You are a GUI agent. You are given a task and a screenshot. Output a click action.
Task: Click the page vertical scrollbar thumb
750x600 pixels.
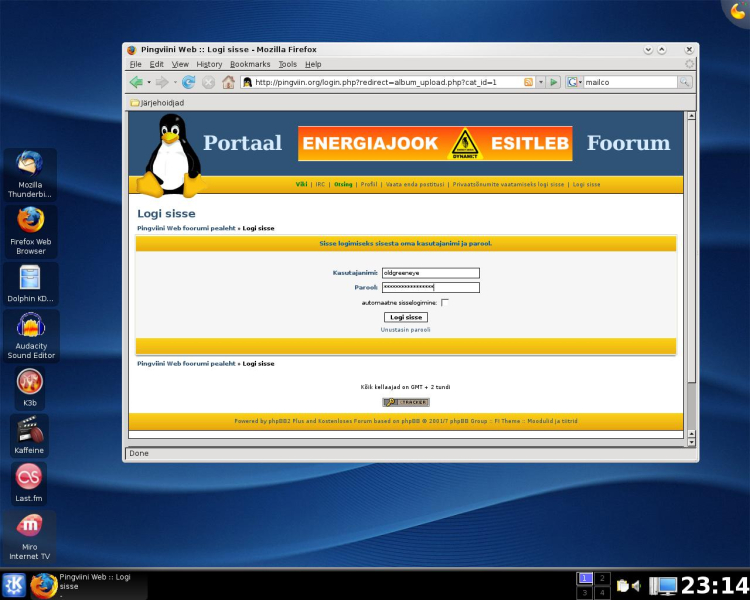tap(691, 251)
